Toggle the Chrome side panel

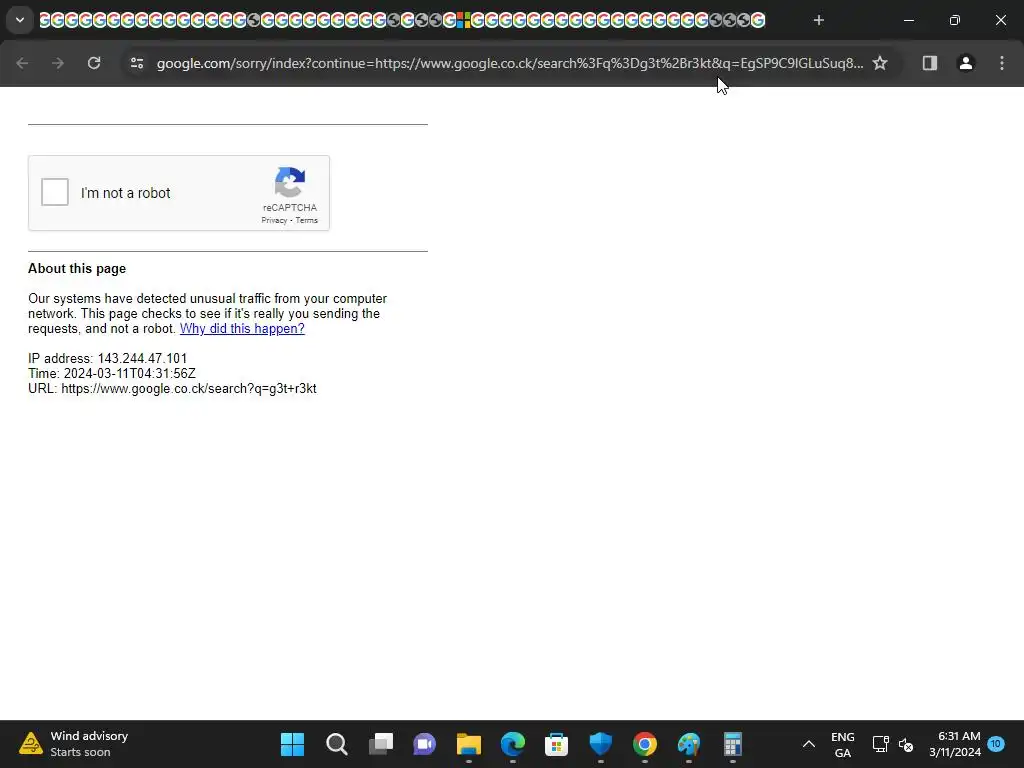tap(930, 63)
